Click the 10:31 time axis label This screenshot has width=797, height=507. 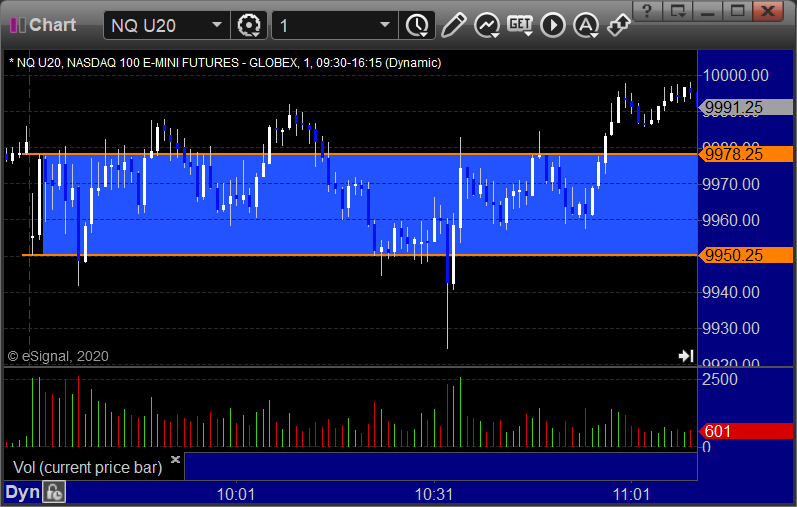(x=434, y=494)
